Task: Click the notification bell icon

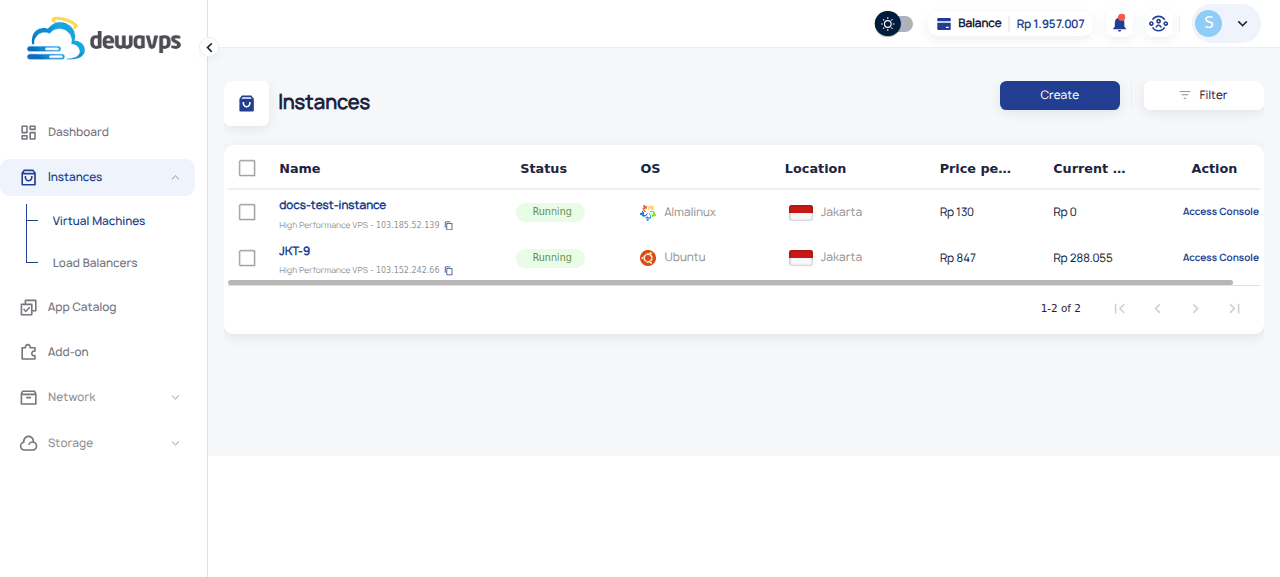Action: 1119,24
